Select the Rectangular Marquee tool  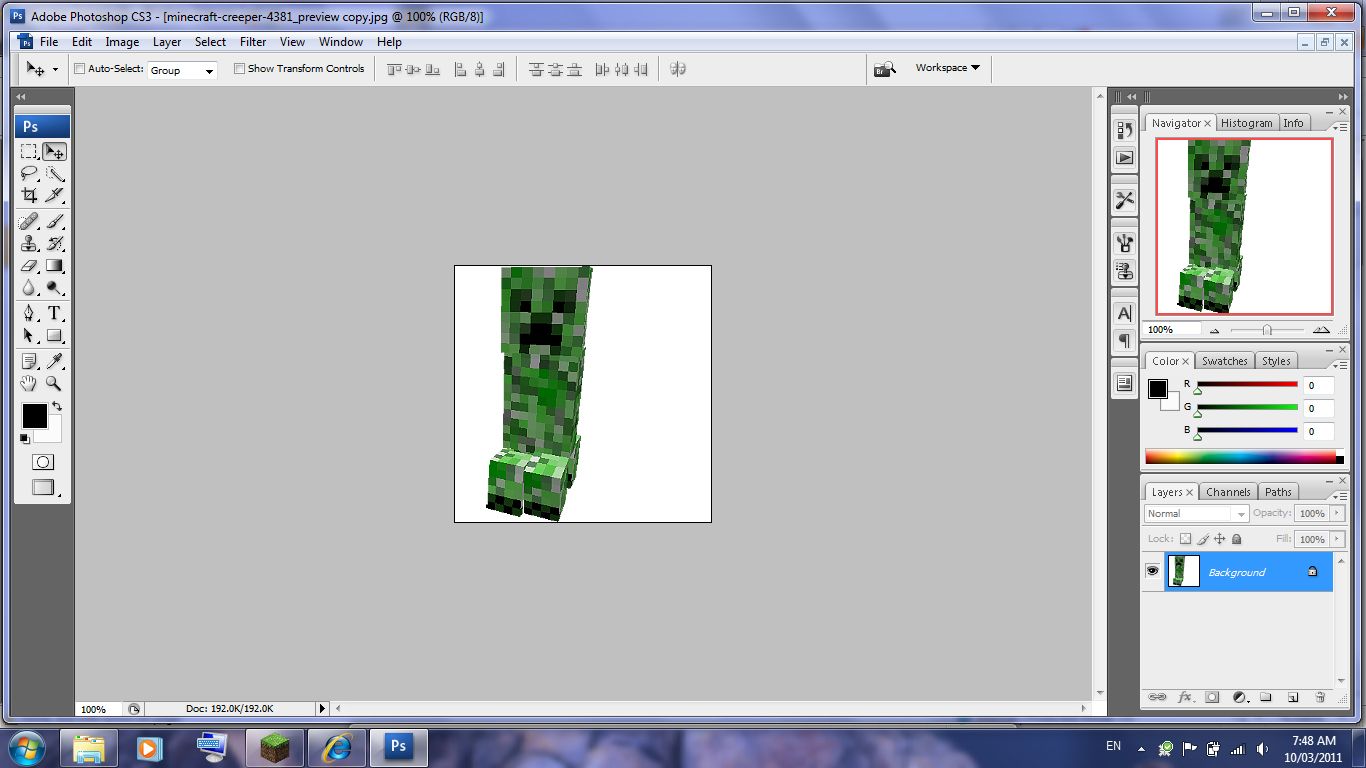click(29, 152)
